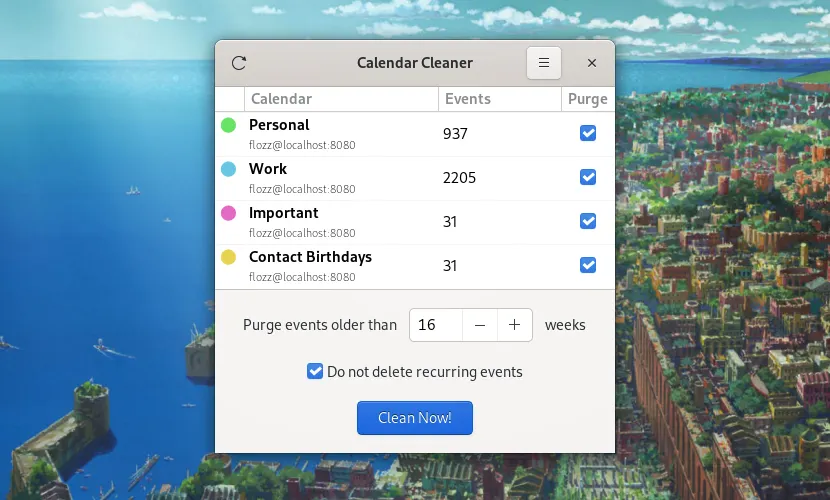The width and height of the screenshot is (830, 500).
Task: Toggle purge checkbox for Contact Birthdays
Action: [588, 265]
